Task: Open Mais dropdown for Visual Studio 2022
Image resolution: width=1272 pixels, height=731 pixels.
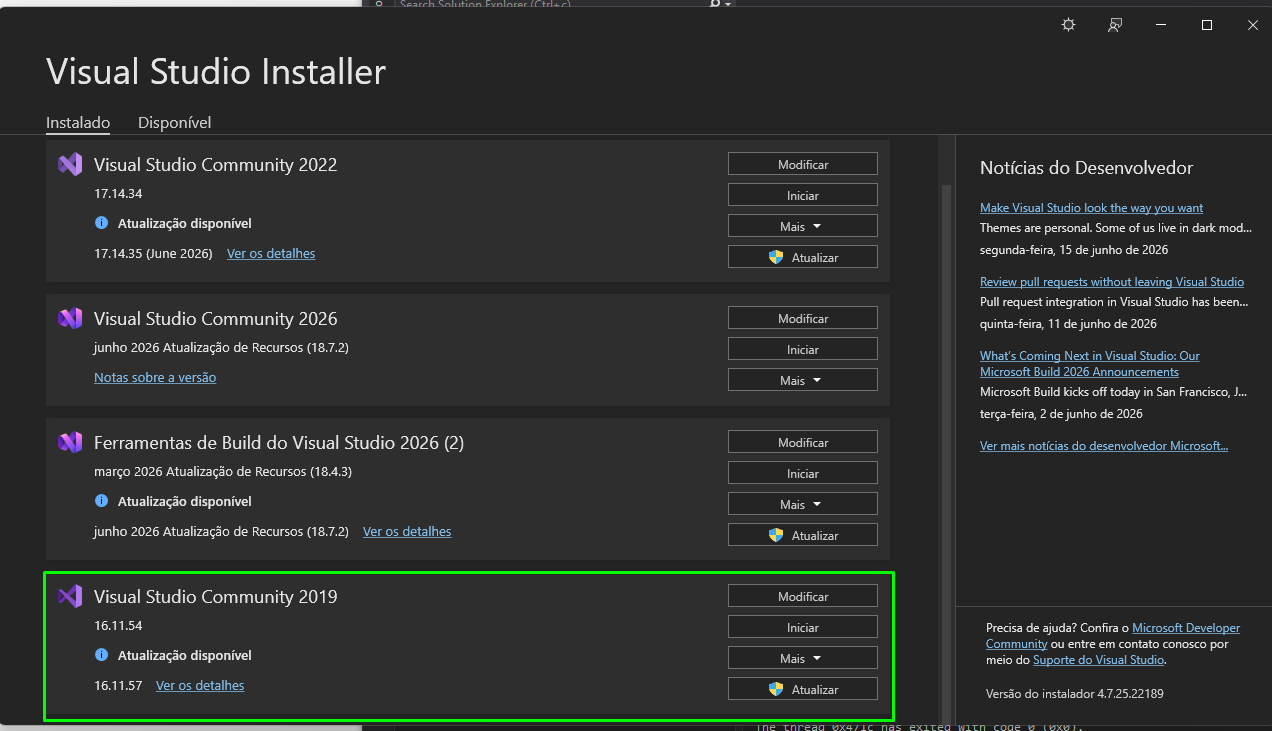Action: (x=803, y=226)
